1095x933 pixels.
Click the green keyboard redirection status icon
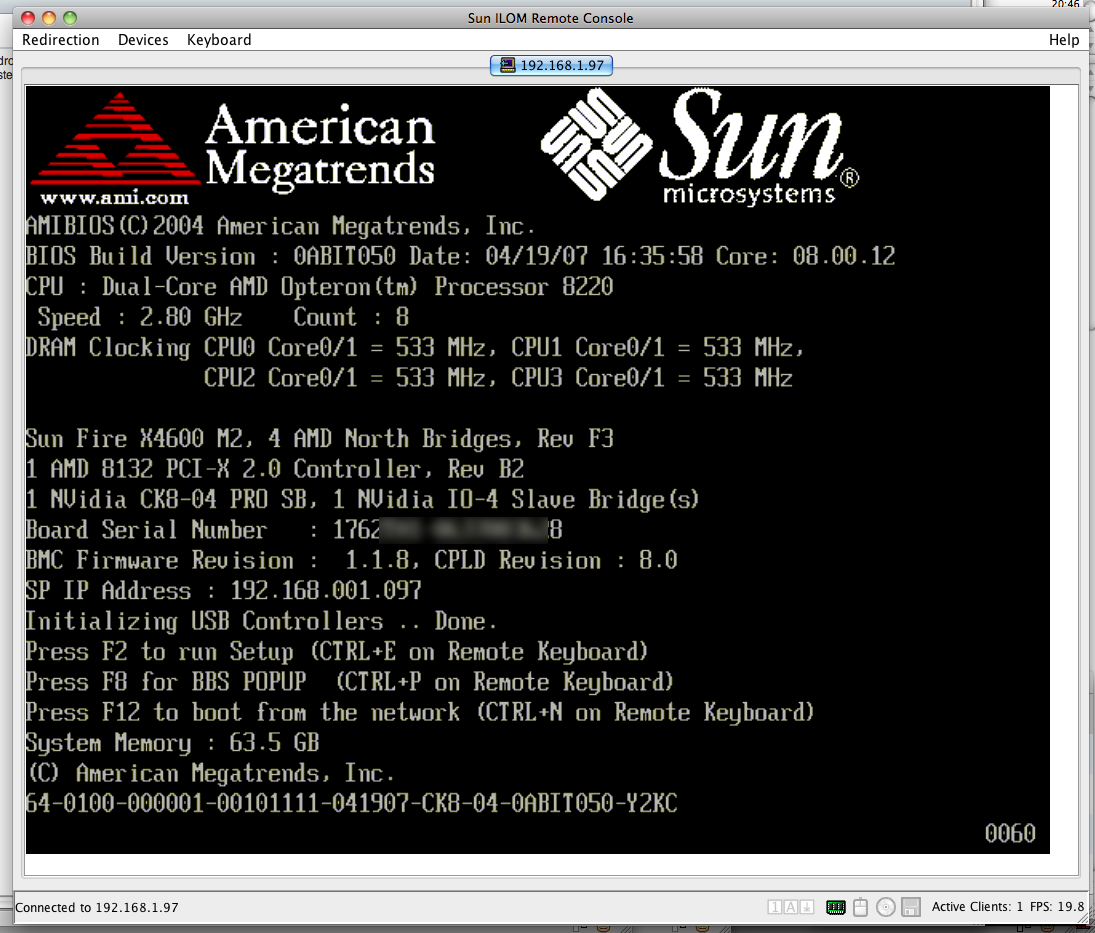pyautogui.click(x=836, y=907)
